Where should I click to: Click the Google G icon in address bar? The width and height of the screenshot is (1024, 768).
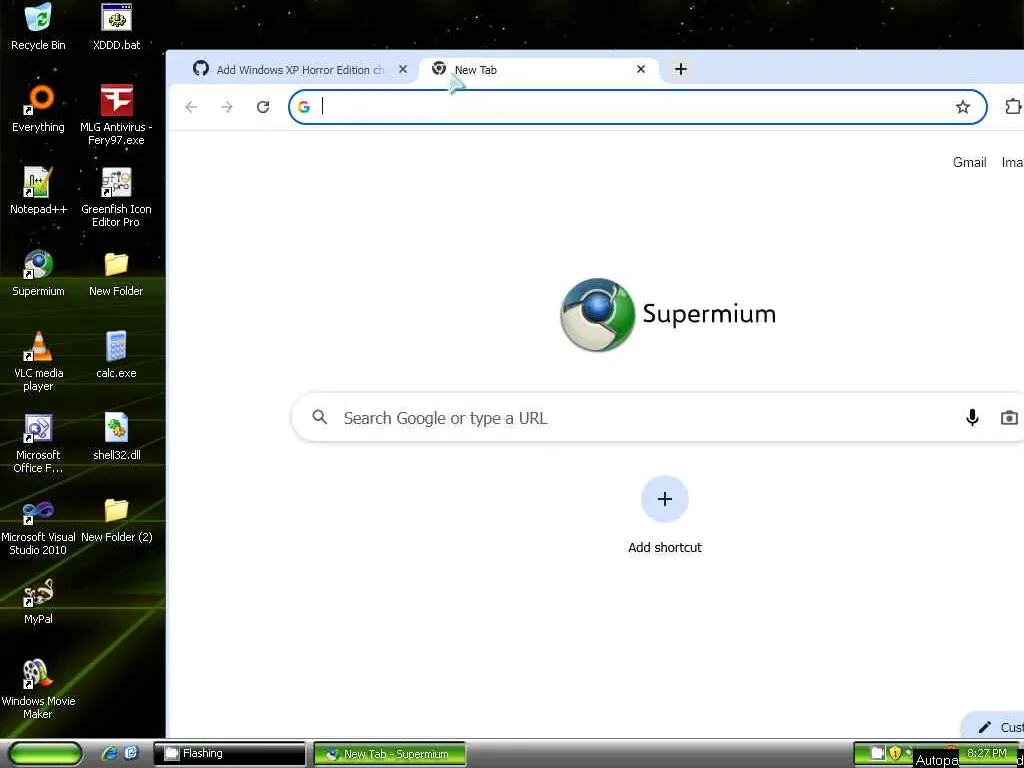pyautogui.click(x=304, y=107)
